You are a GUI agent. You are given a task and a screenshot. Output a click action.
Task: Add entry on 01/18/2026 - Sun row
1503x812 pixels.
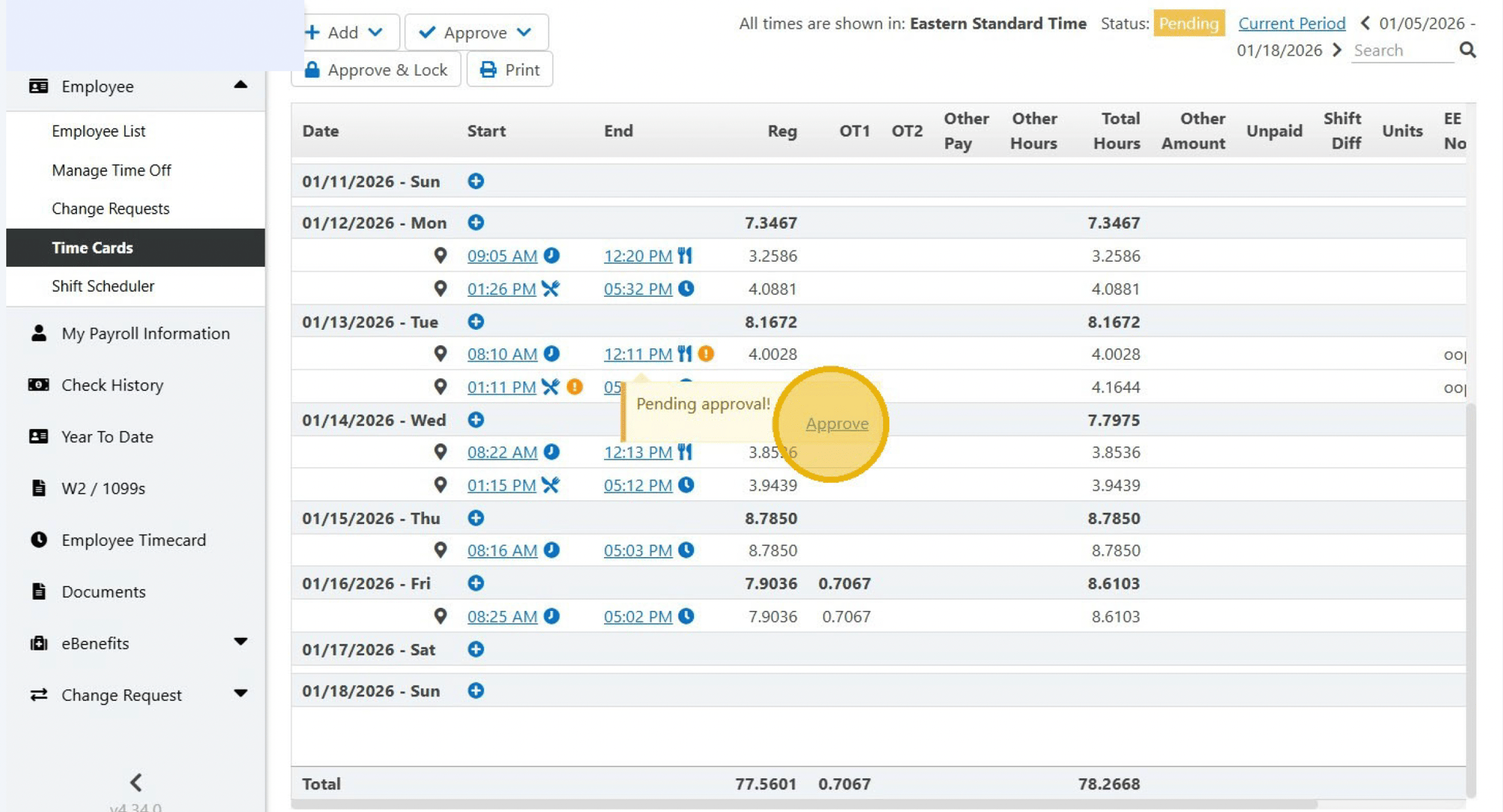pos(476,690)
